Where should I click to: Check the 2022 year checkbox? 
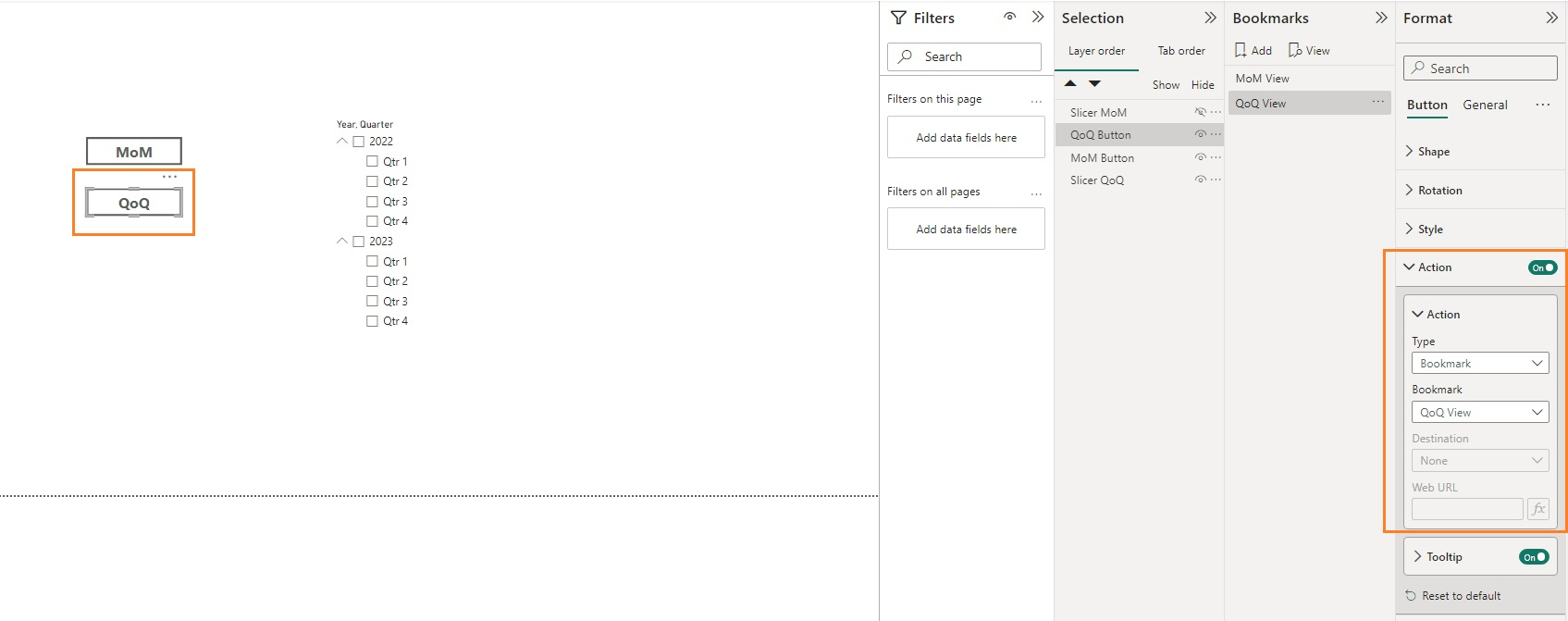click(359, 142)
